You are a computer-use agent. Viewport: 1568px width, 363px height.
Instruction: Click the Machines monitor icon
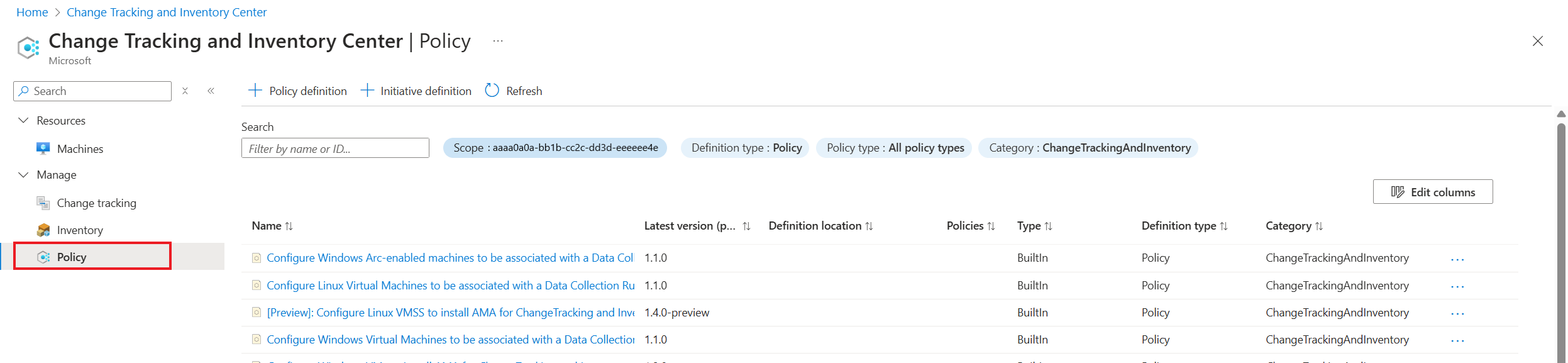click(43, 148)
